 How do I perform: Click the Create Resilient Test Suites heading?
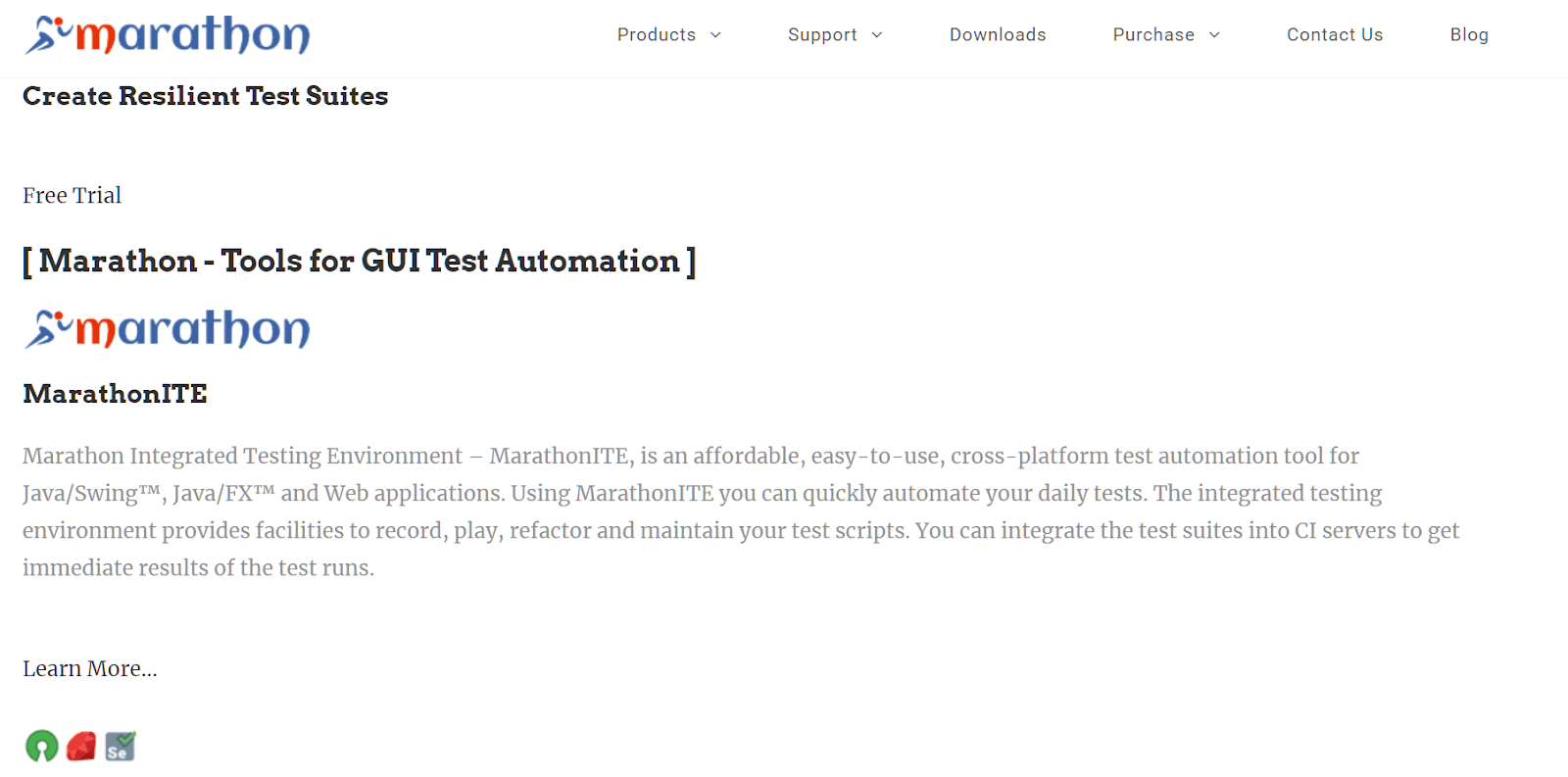click(206, 96)
